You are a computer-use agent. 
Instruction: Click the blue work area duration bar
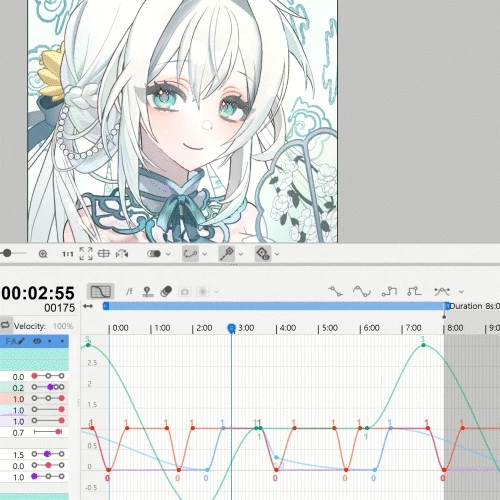point(275,306)
